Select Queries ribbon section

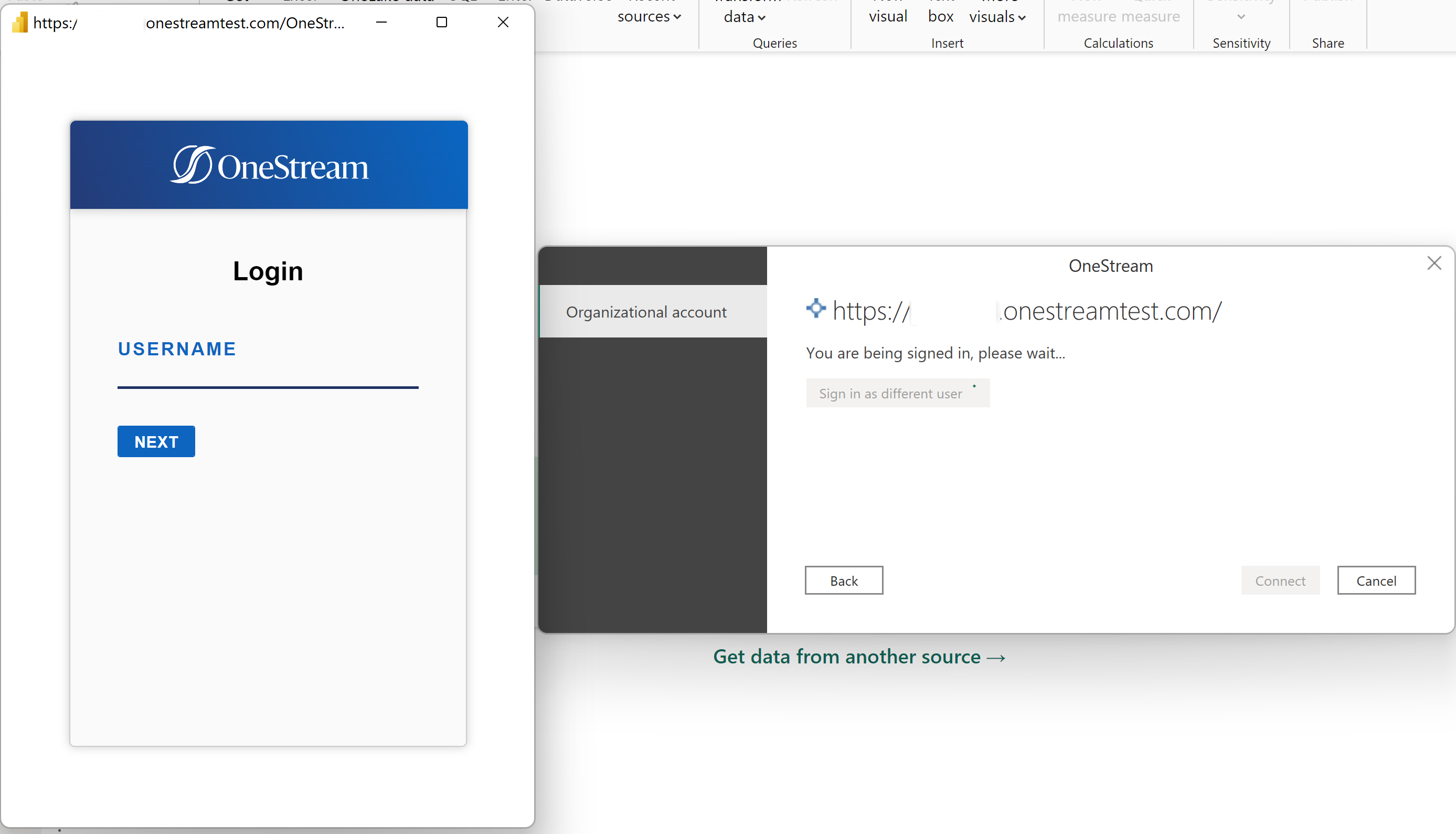775,42
